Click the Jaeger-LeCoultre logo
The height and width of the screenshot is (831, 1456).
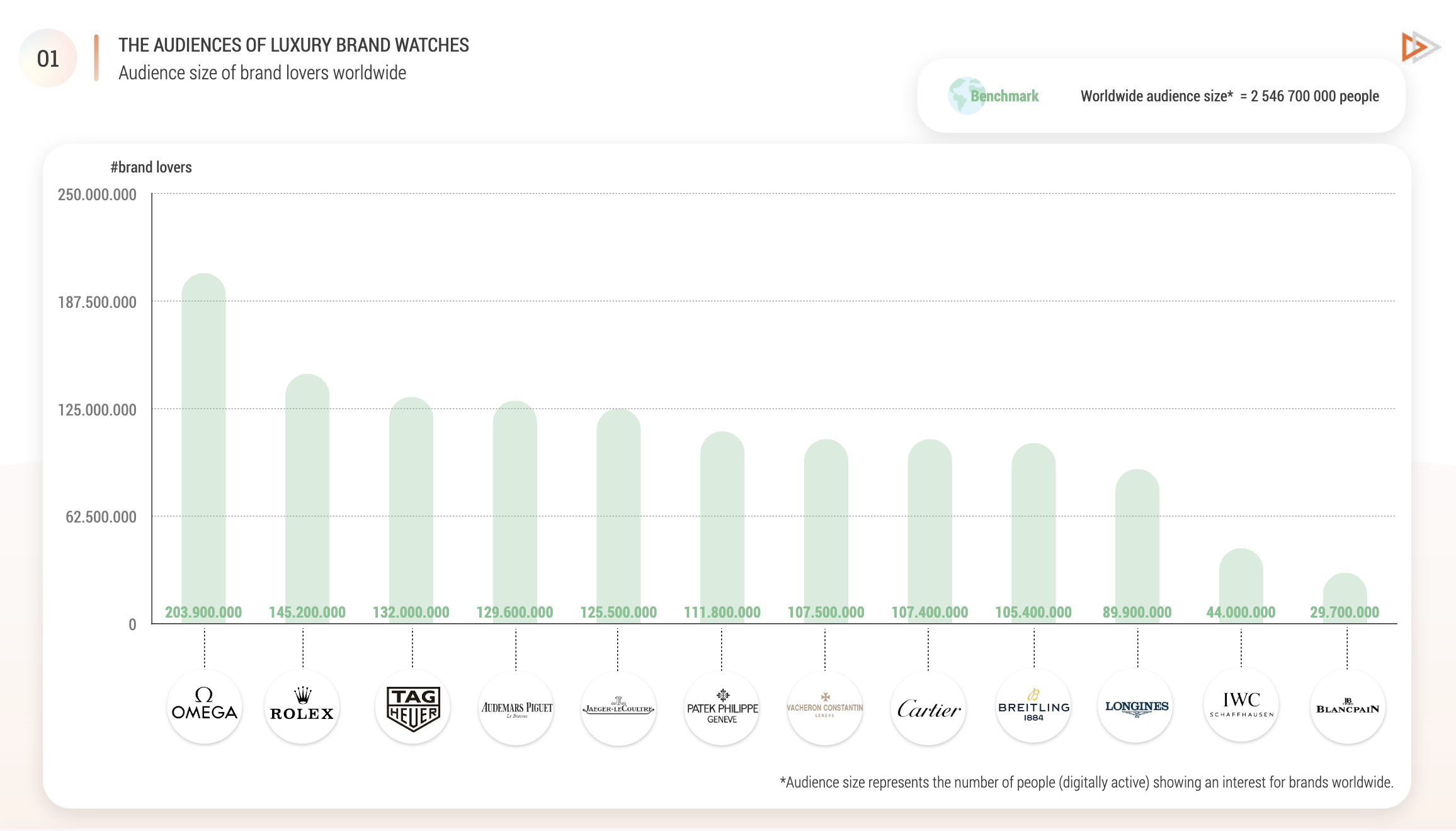pyautogui.click(x=618, y=708)
